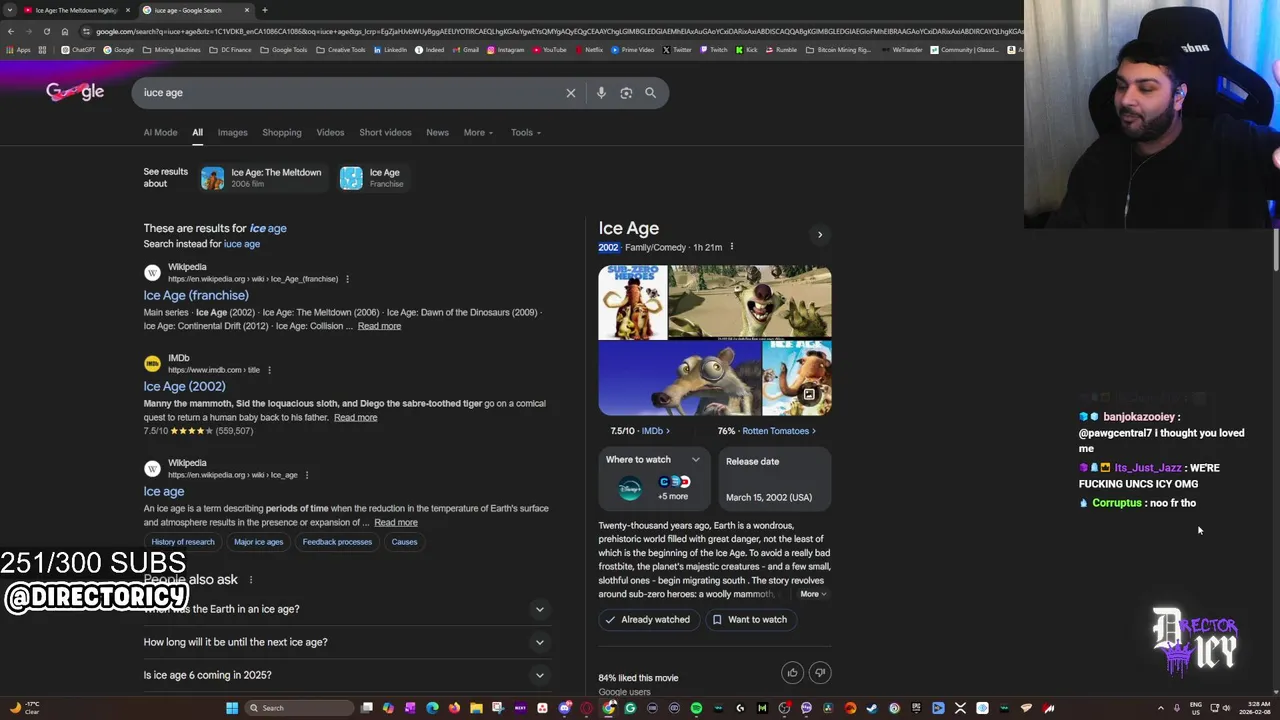Screen dimensions: 1280x720
Task: Show hidden system tray icons
Action: 1160,708
